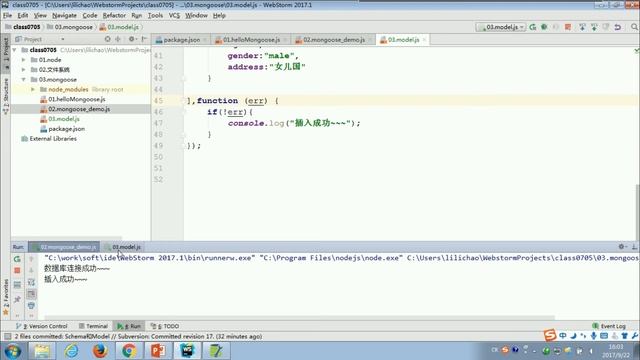Open the Event Log
This screenshot has height=360, width=640.
point(609,326)
